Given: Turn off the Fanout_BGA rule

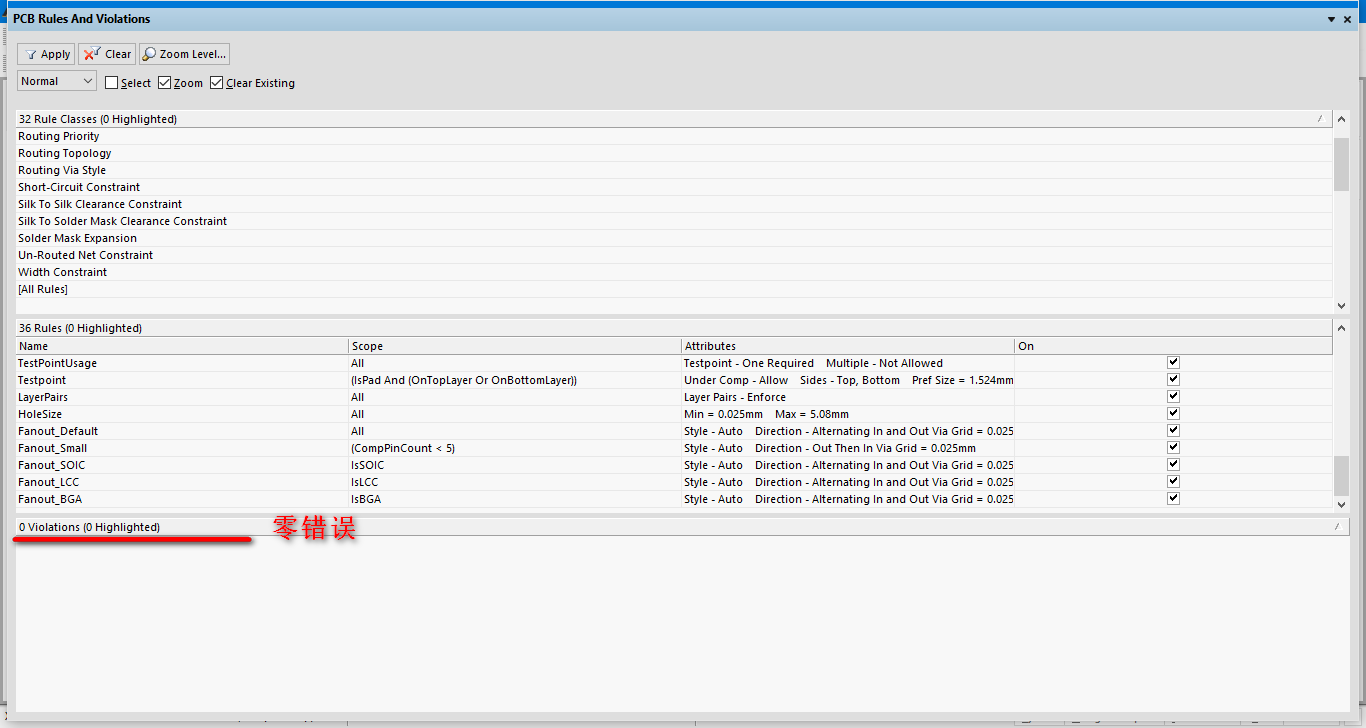Looking at the screenshot, I should coord(1173,499).
